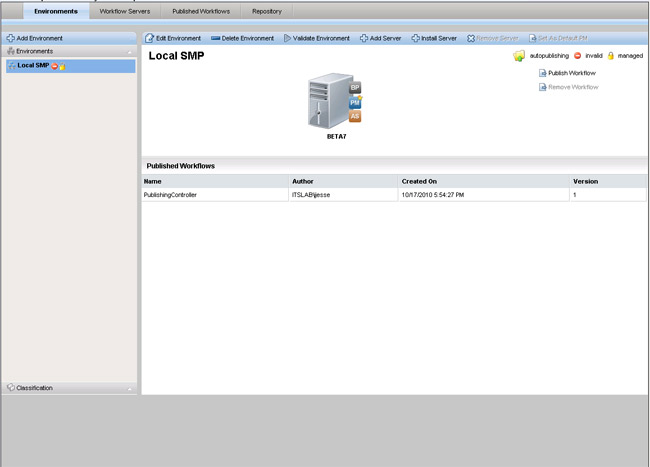
Task: Sort by Created On column header
Action: (x=483, y=181)
